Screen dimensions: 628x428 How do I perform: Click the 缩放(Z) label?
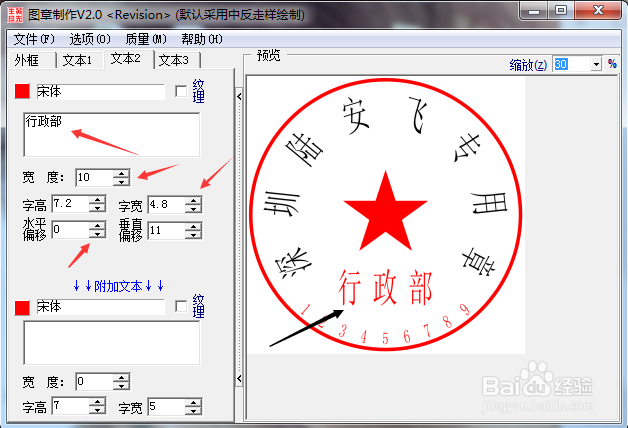528,65
